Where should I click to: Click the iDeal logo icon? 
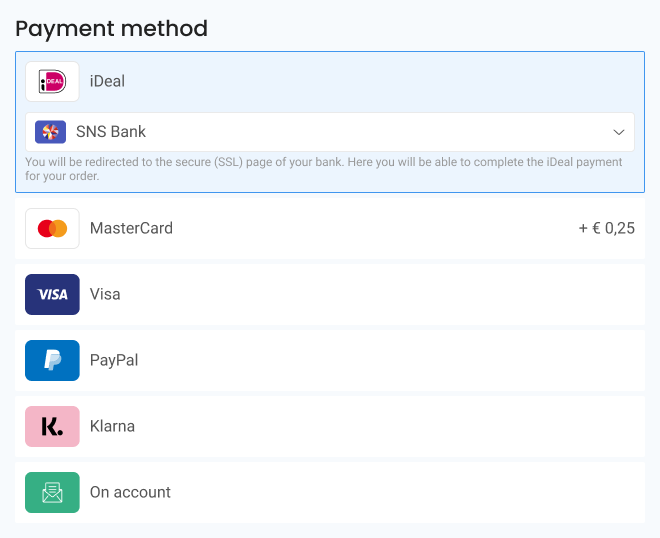point(52,82)
